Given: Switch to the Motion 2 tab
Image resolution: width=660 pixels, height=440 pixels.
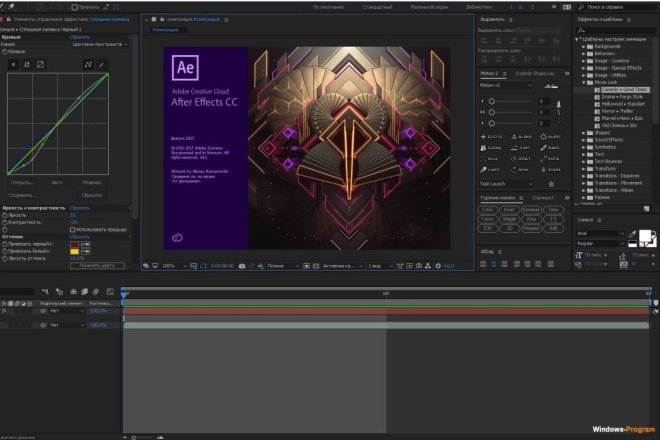Looking at the screenshot, I should (489, 73).
